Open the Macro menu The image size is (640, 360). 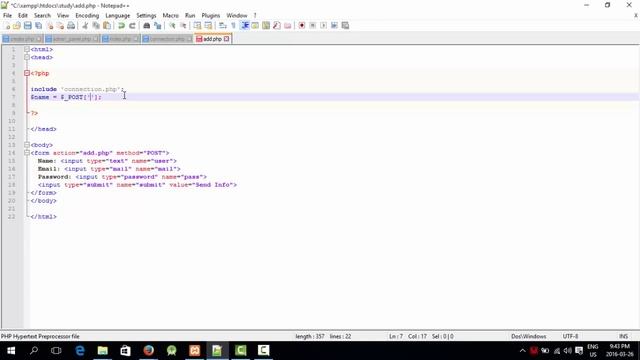coord(171,16)
